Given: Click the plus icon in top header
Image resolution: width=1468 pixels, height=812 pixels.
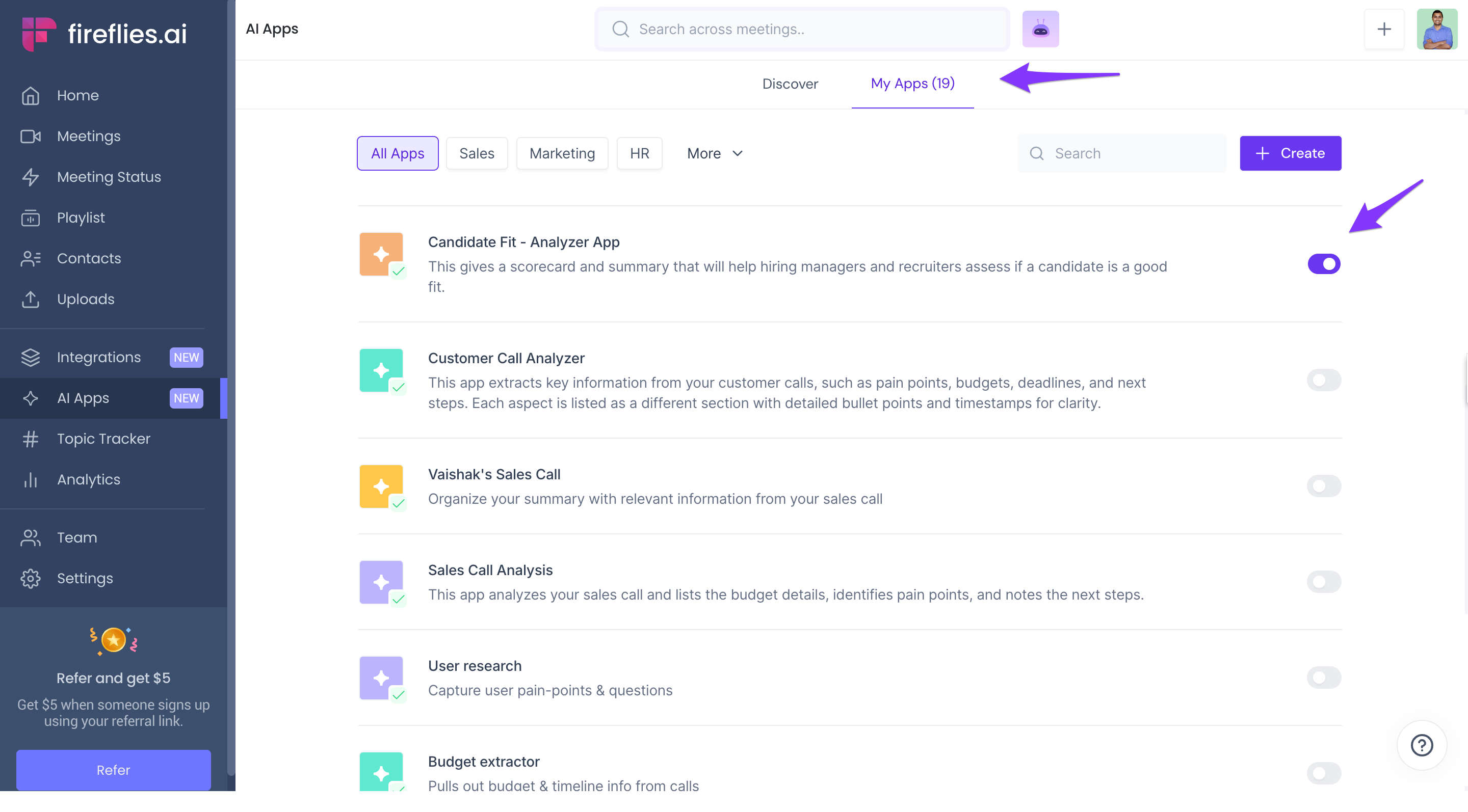Looking at the screenshot, I should click(x=1384, y=29).
